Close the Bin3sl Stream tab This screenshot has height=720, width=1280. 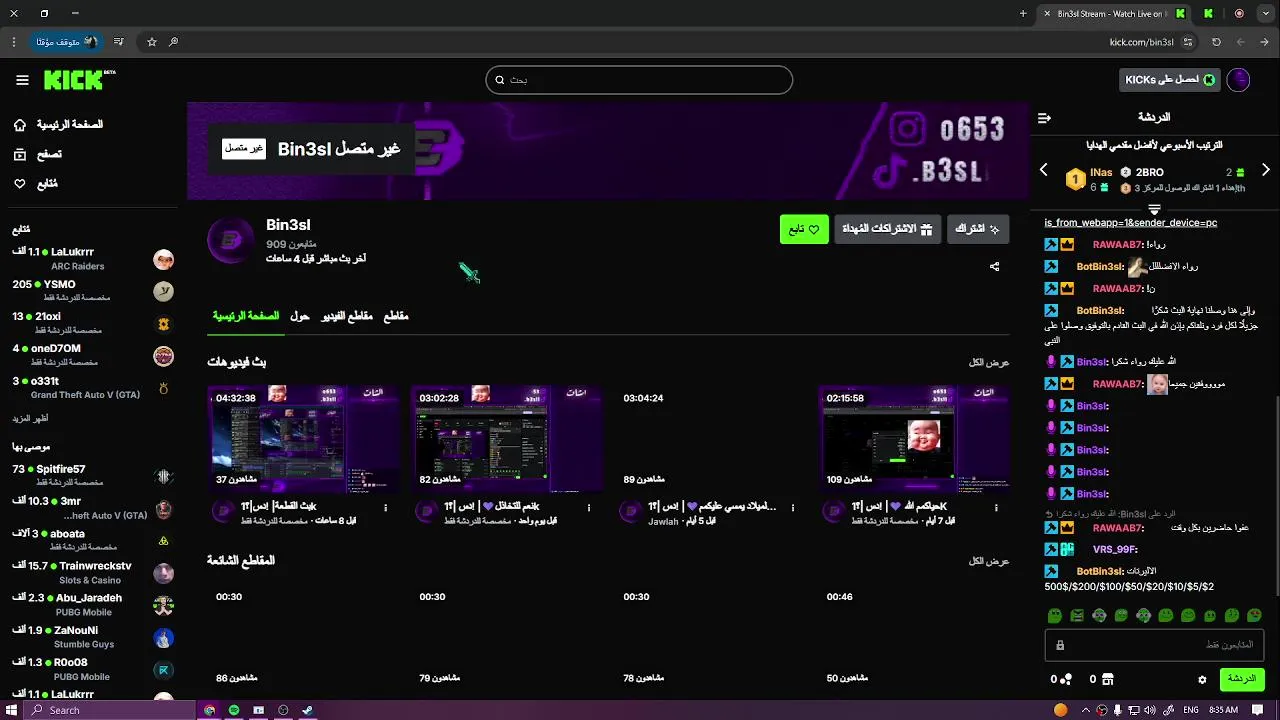pos(1047,14)
